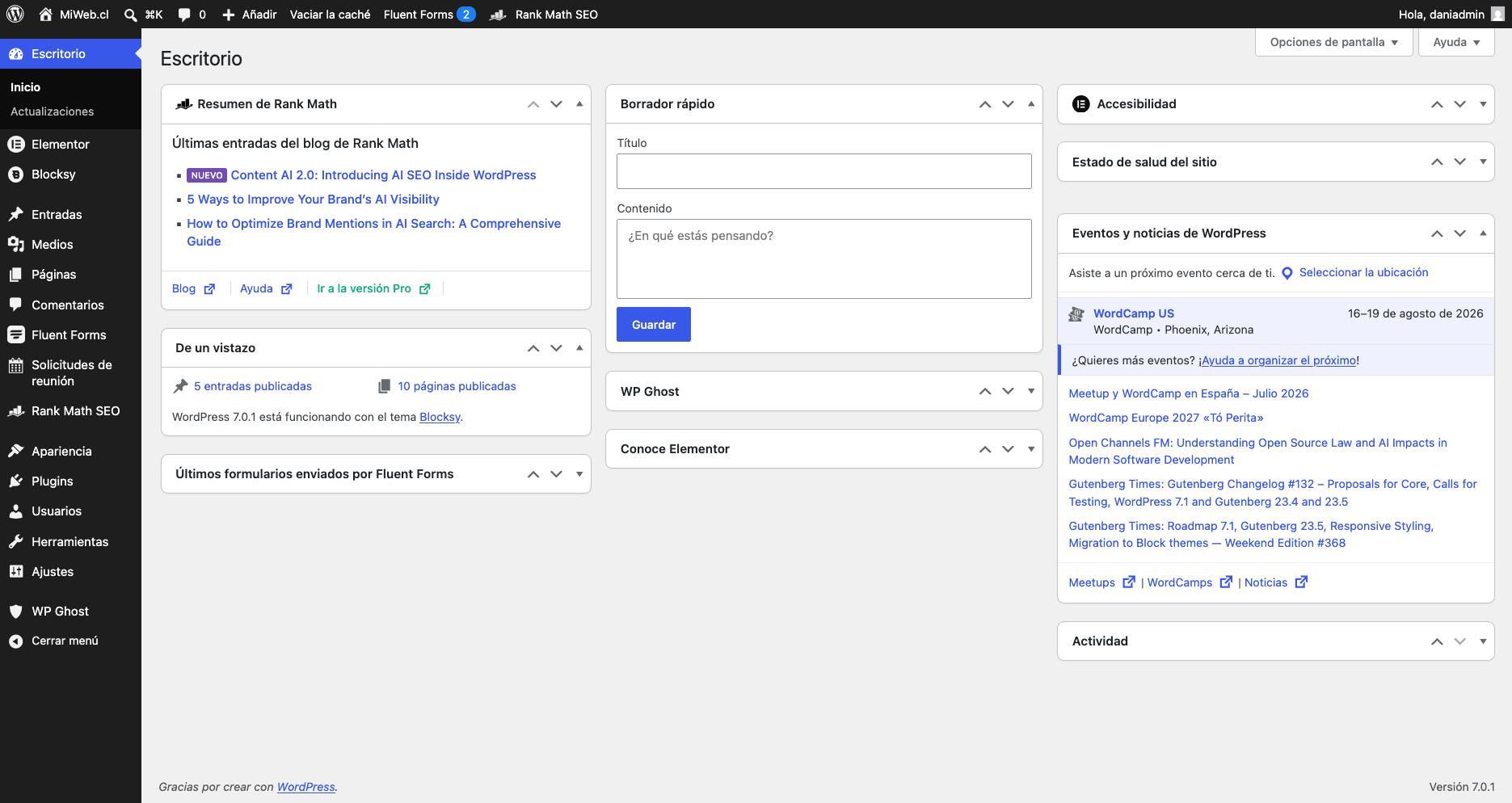
Task: Collapse the Borrador rápido widget
Action: [x=1031, y=104]
